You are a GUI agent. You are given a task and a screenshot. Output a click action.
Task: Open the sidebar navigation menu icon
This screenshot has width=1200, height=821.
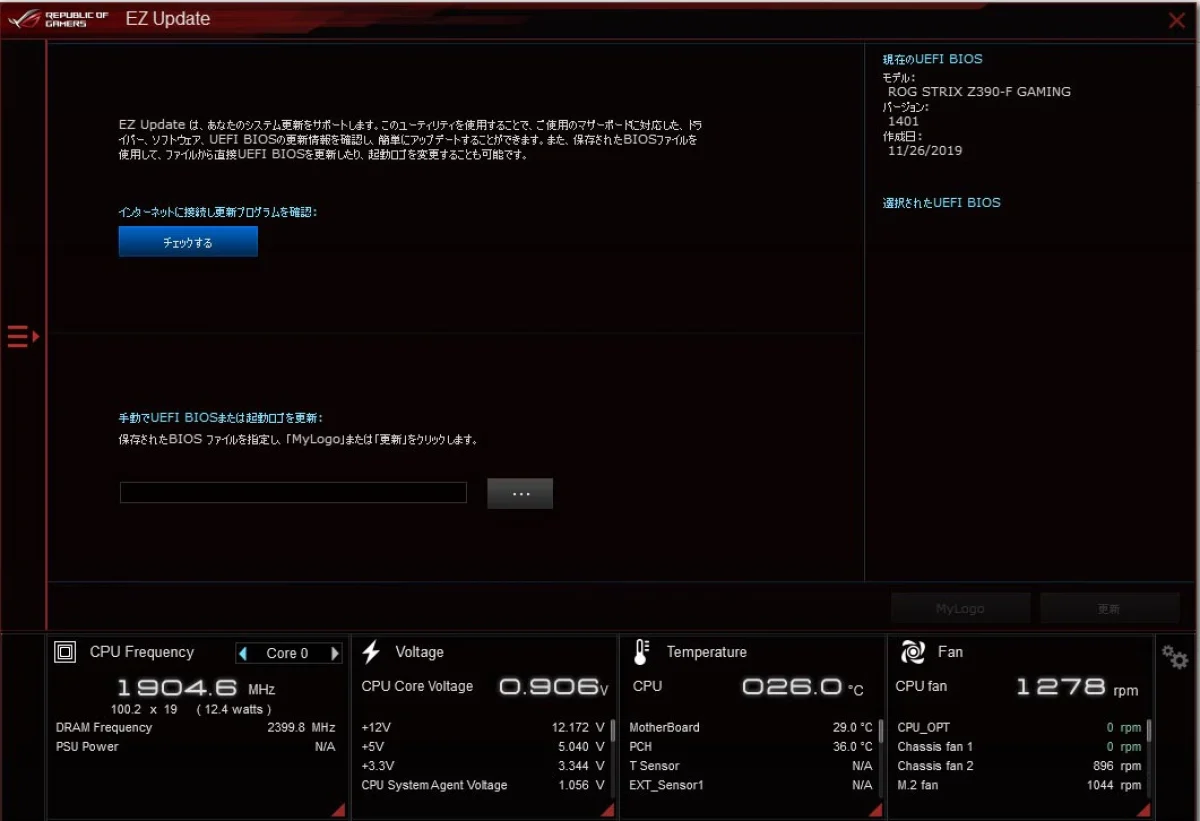point(16,336)
